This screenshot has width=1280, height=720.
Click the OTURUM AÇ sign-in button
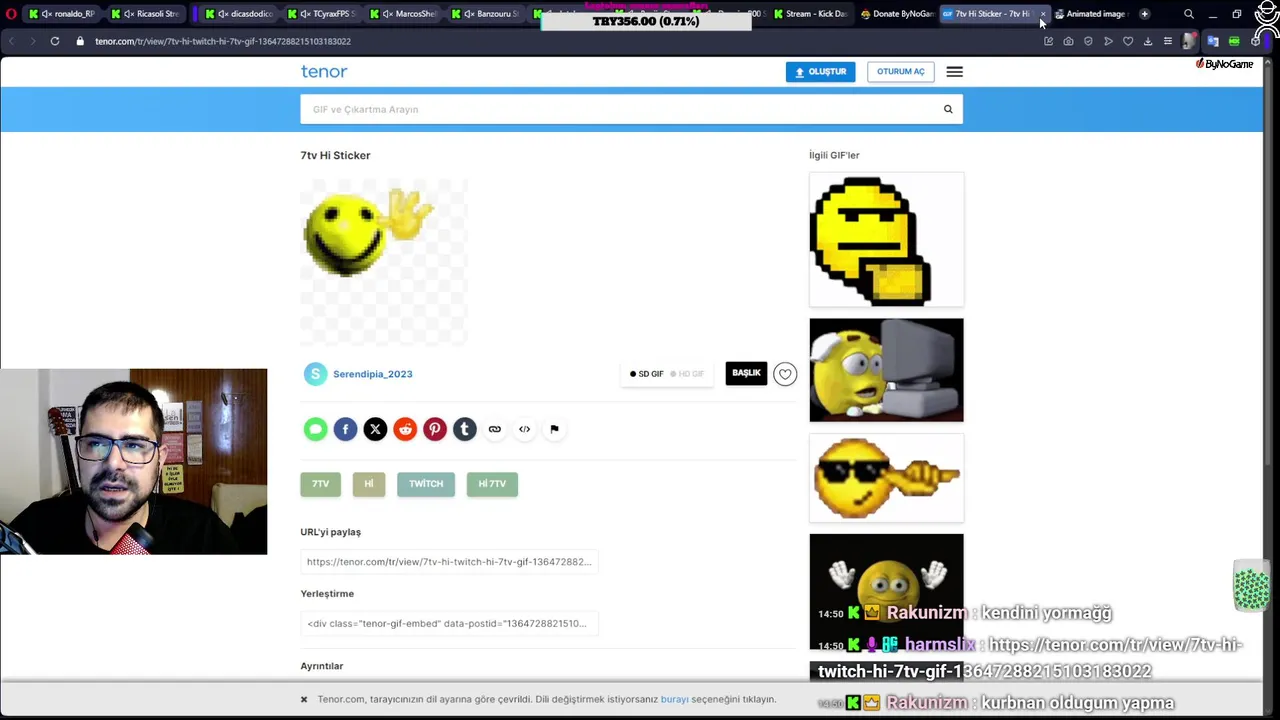click(x=900, y=72)
